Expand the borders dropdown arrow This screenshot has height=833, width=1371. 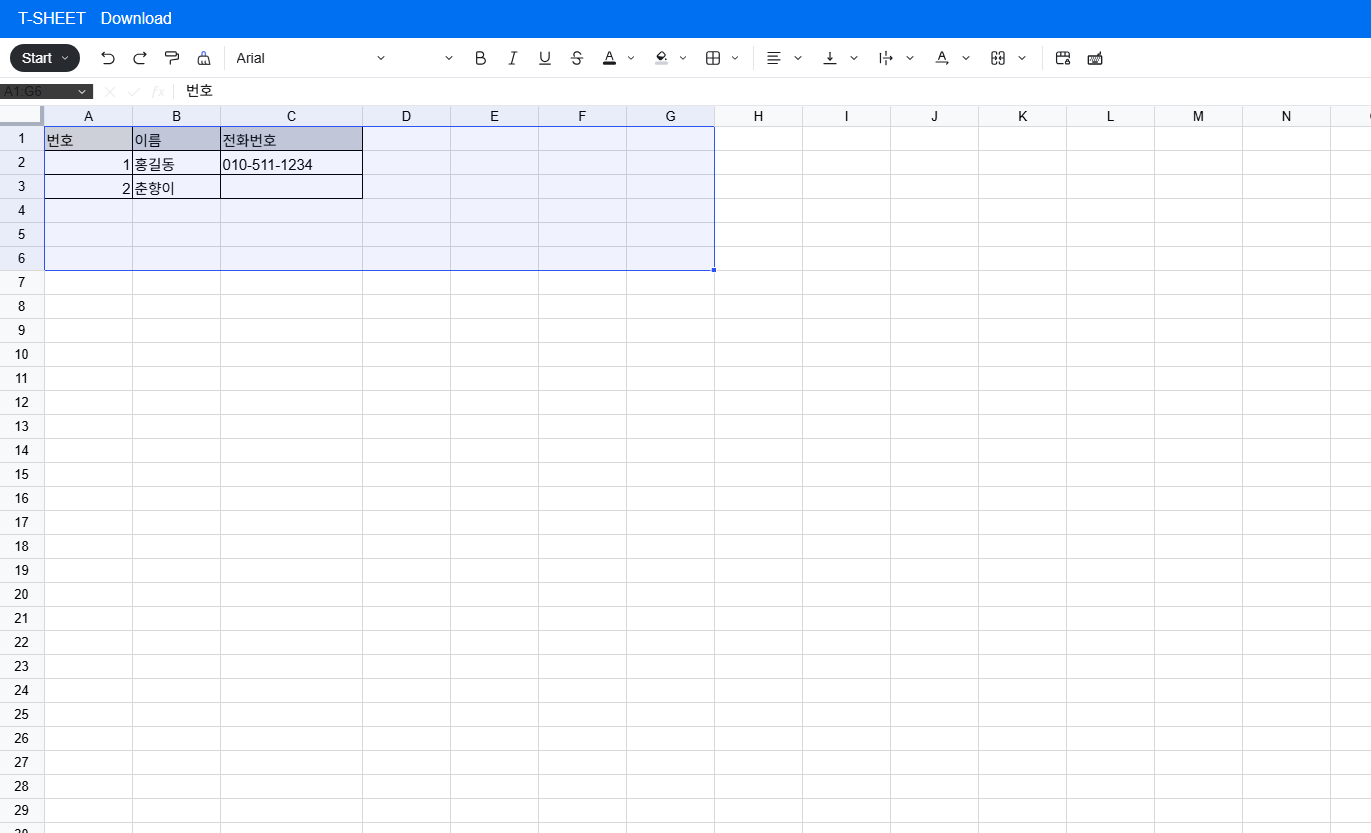point(736,58)
